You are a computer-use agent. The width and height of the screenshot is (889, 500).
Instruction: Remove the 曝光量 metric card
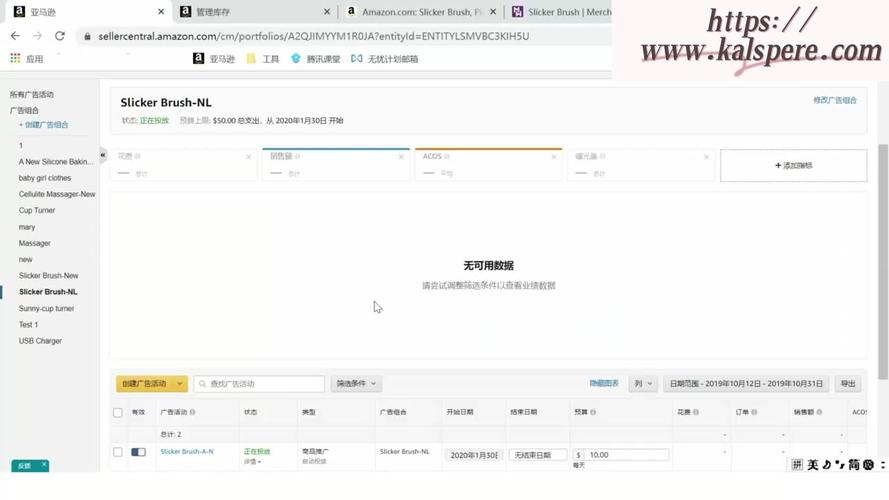[x=706, y=157]
